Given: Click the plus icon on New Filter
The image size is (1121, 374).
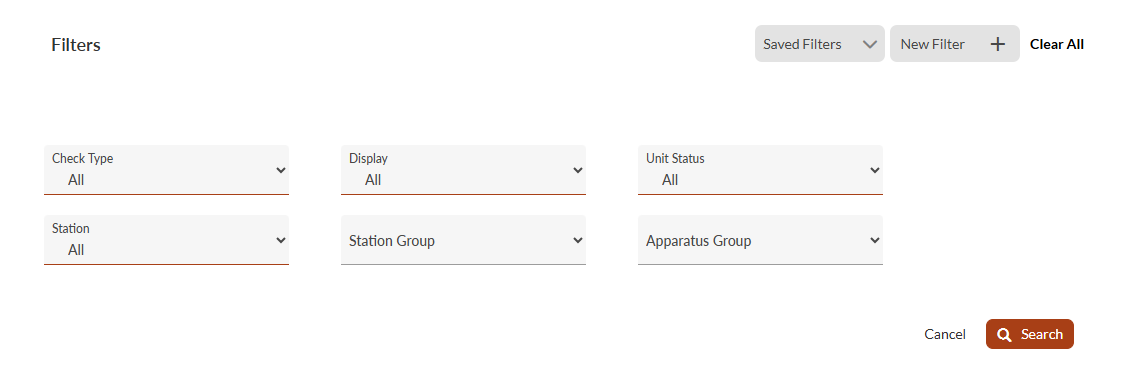Looking at the screenshot, I should (997, 44).
